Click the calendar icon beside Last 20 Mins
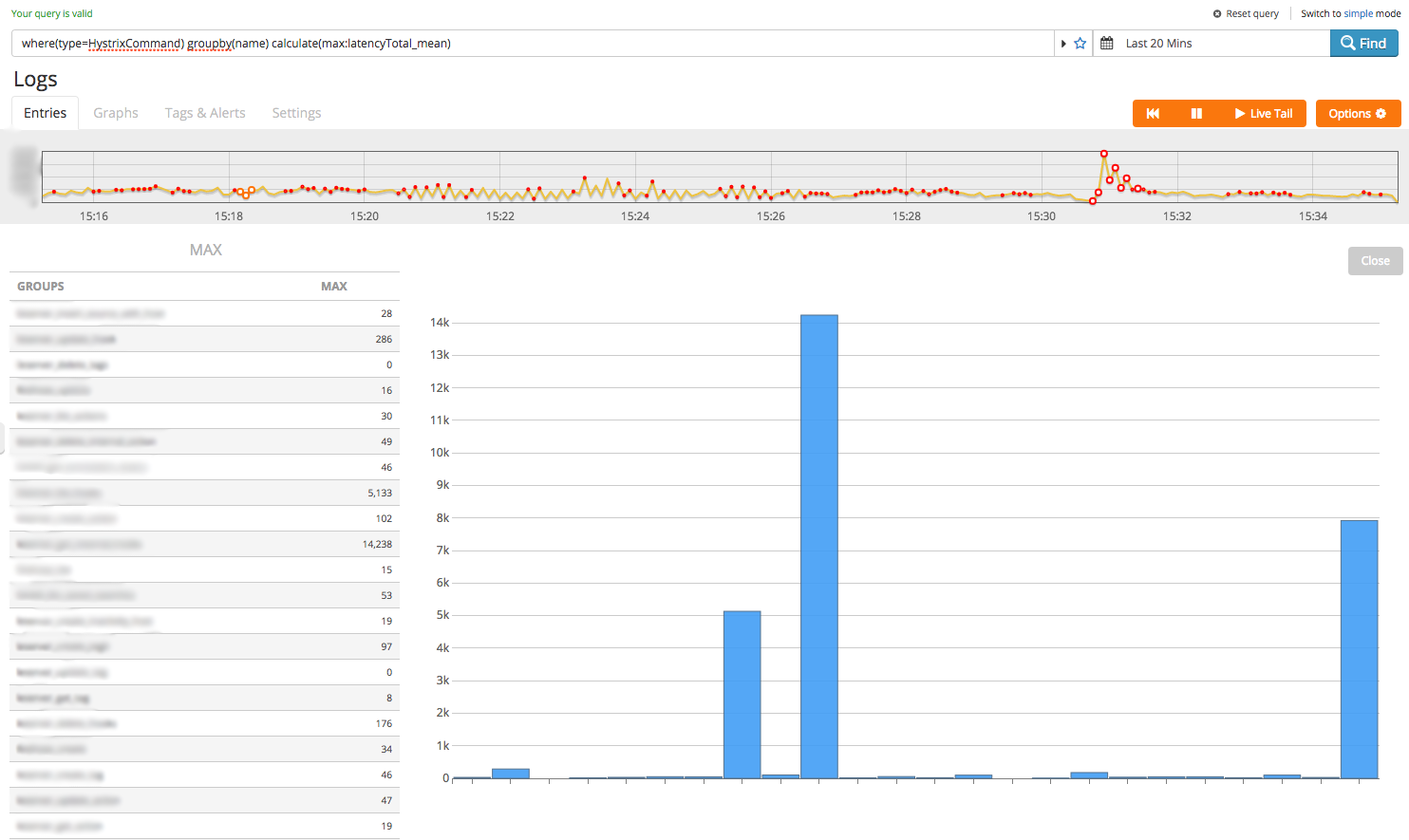The height and width of the screenshot is (840, 1409). coord(1106,44)
